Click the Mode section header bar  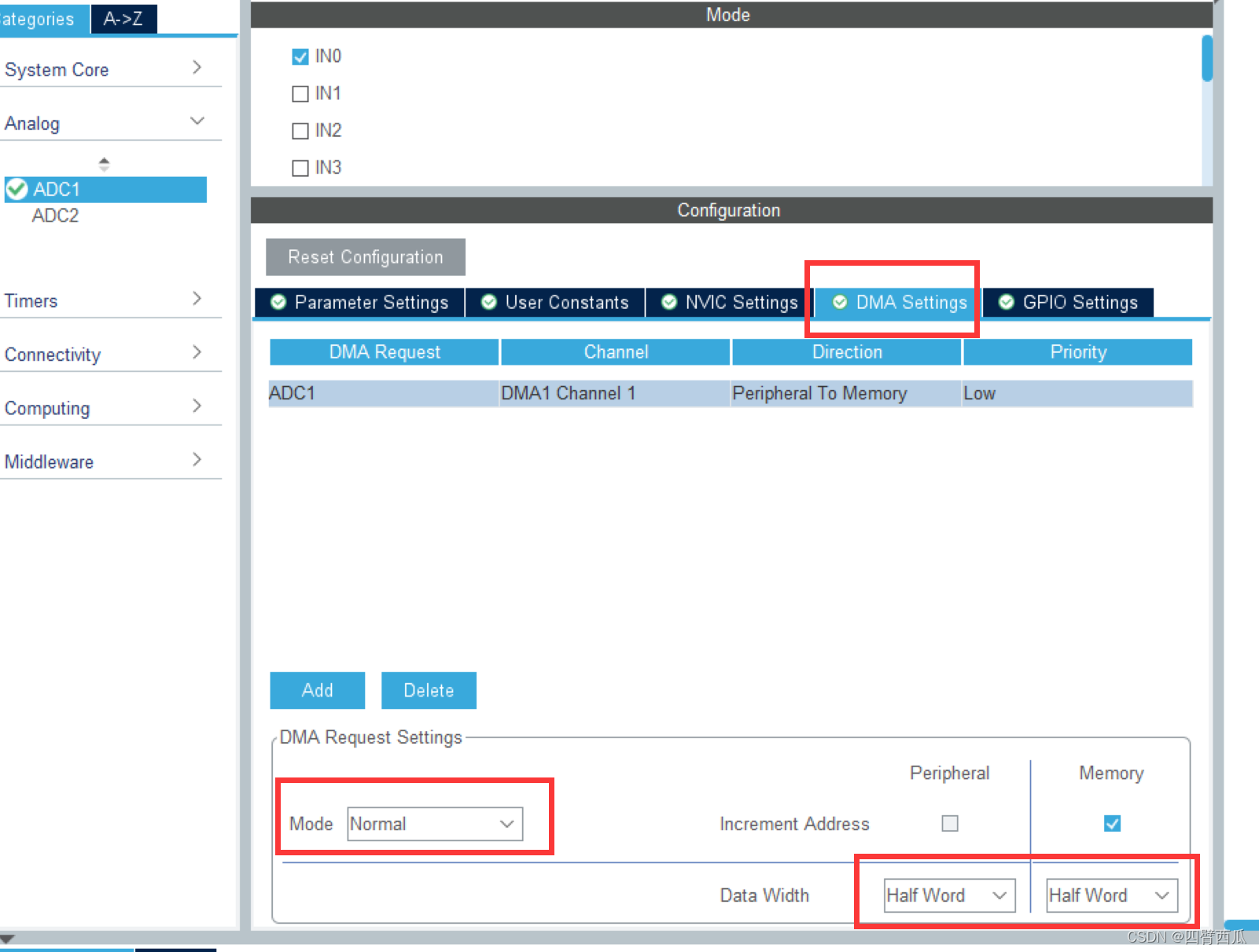coord(731,15)
